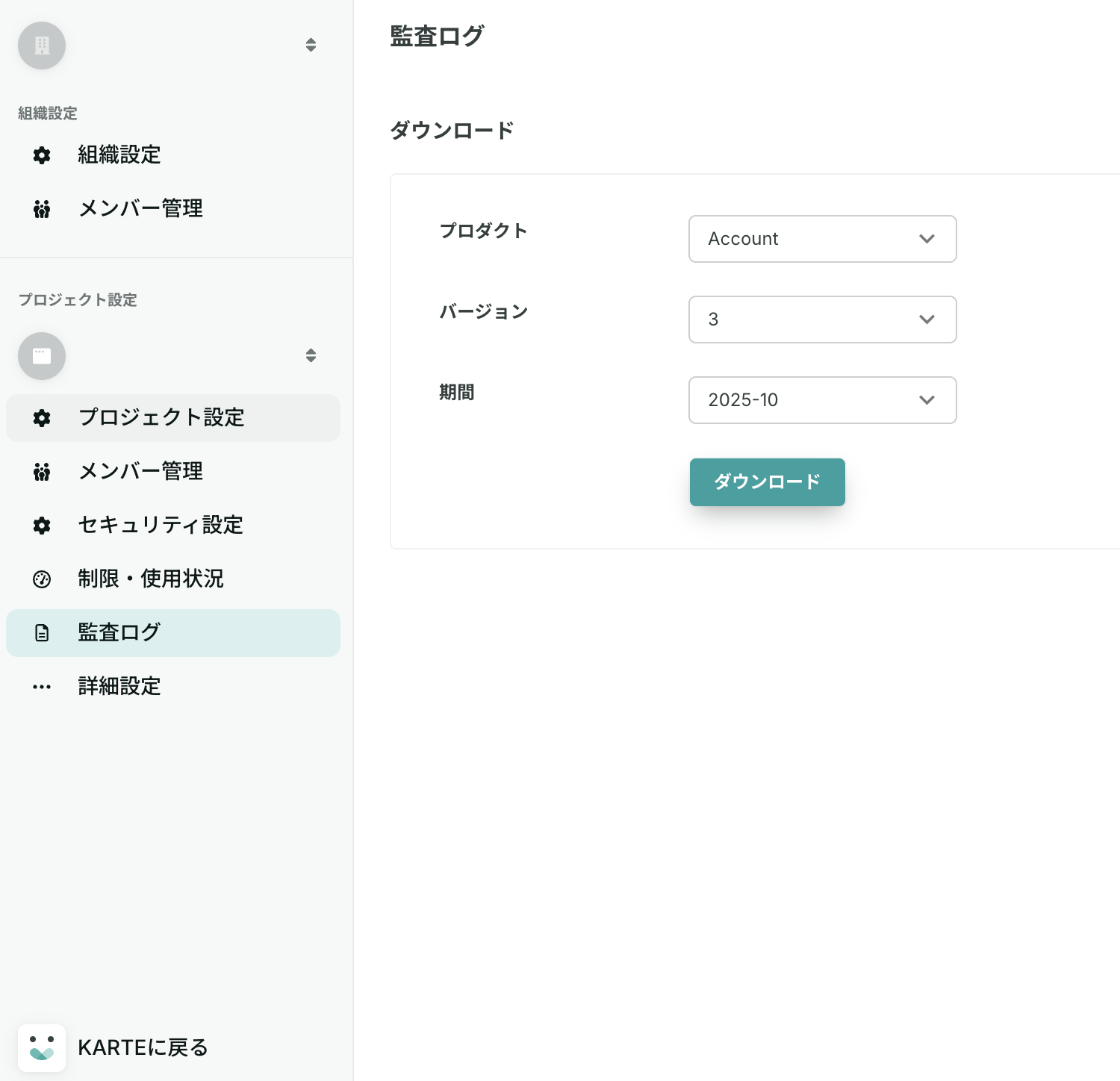Image resolution: width=1120 pixels, height=1081 pixels.
Task: Click the people icon under 組織設定 section
Action: point(42,209)
